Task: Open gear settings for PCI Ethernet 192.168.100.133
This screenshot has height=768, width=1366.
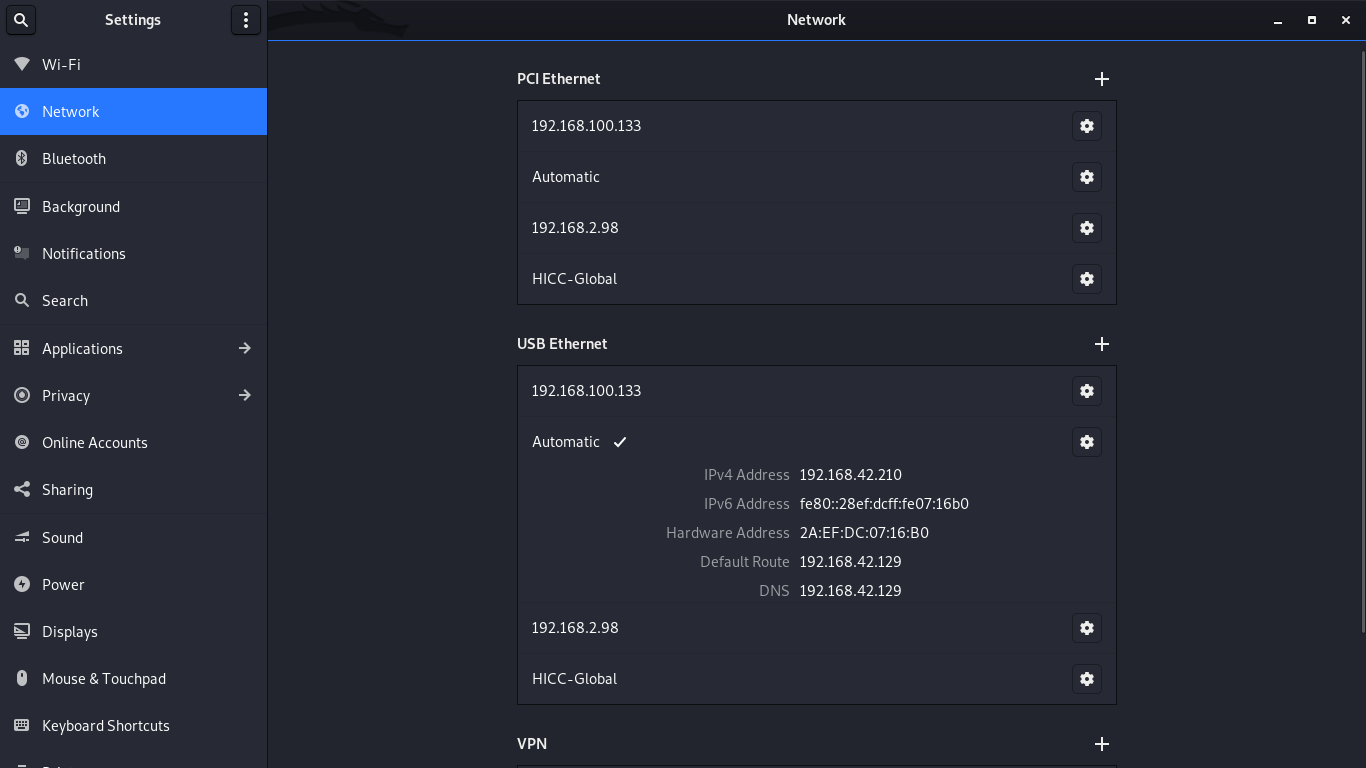Action: (1087, 126)
